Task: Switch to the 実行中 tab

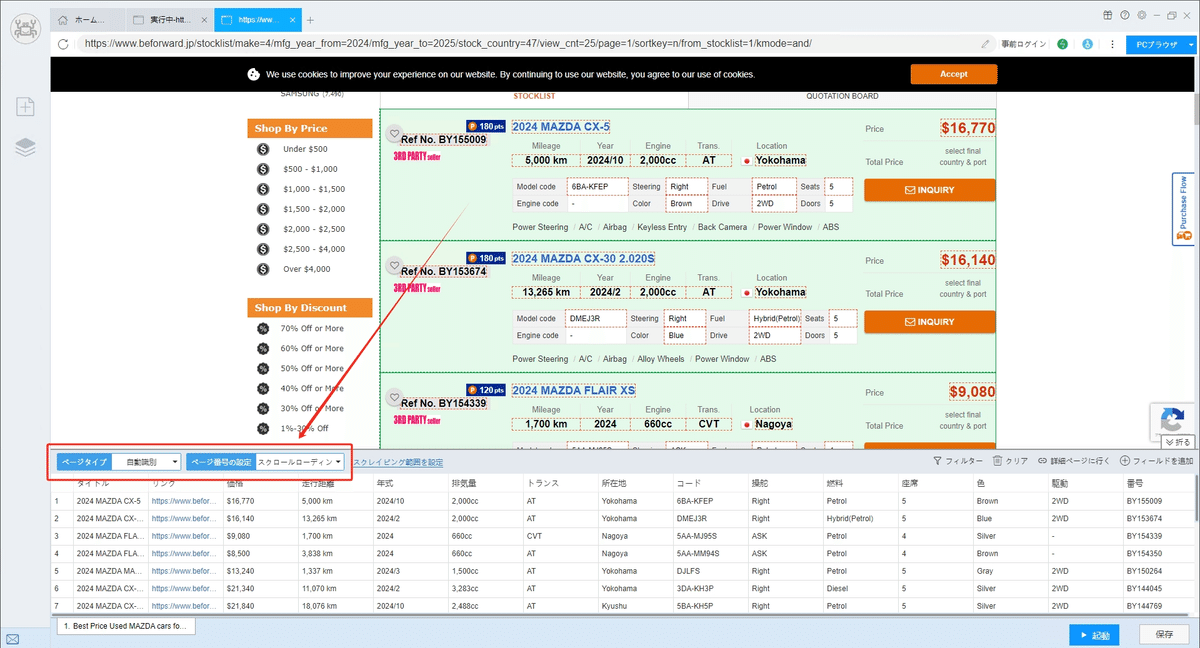Action: 171,20
